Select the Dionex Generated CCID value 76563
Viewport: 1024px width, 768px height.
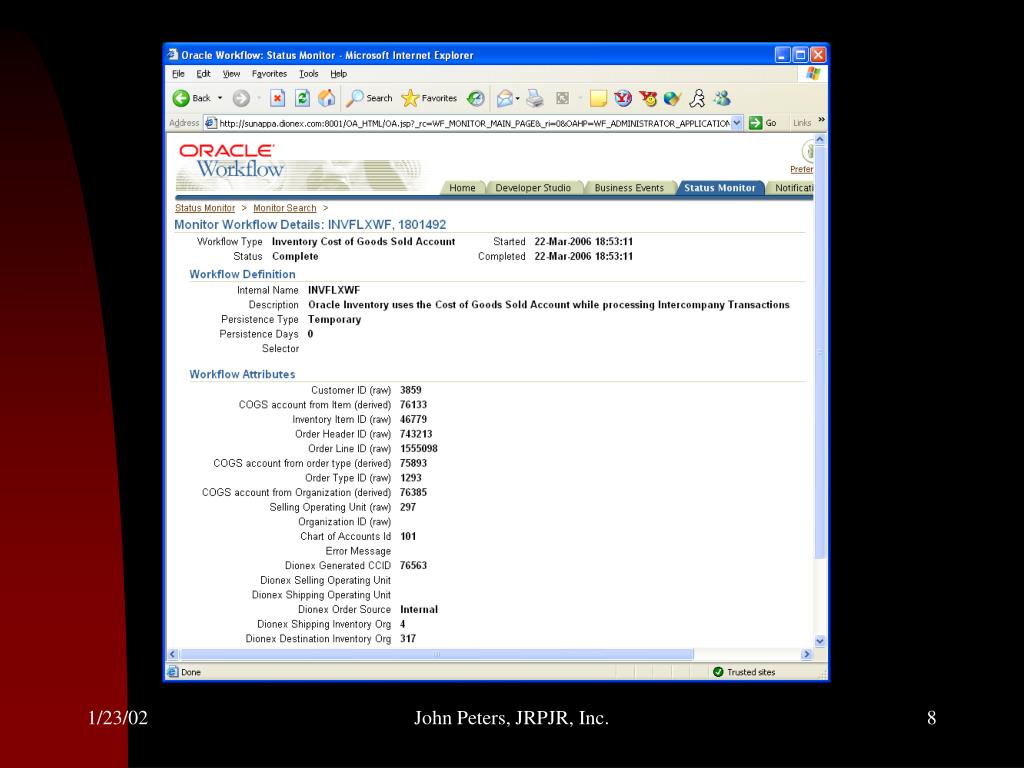(413, 566)
